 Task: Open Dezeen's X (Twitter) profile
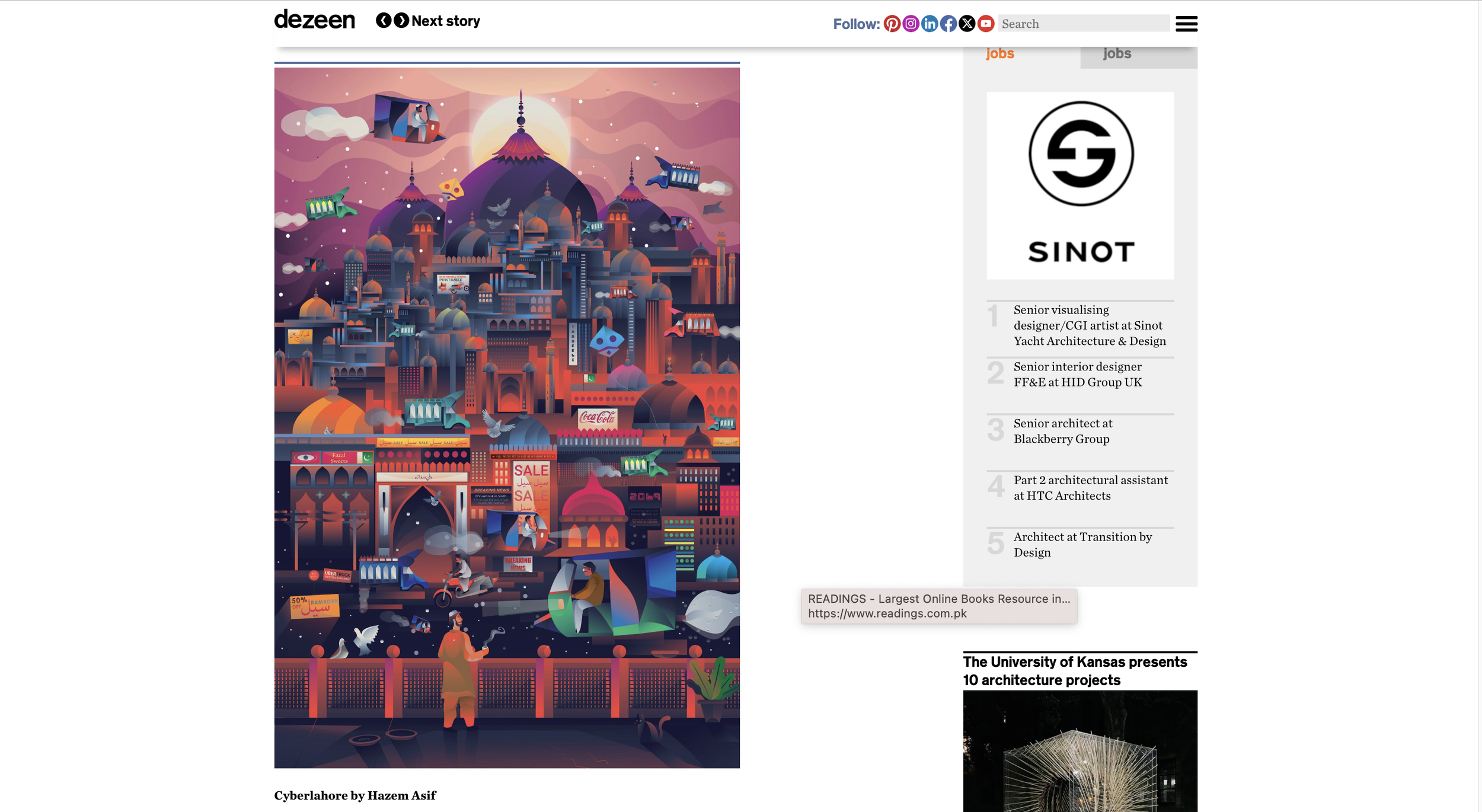pyautogui.click(x=967, y=24)
